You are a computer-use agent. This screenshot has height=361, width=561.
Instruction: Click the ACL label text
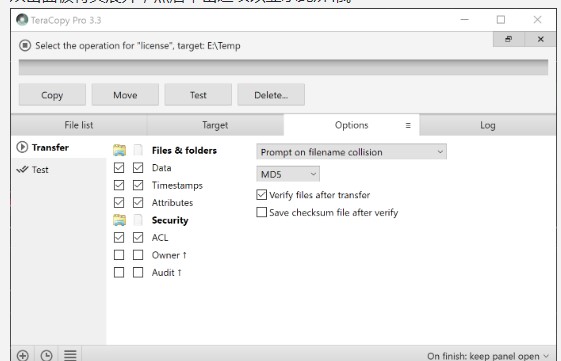[160, 238]
